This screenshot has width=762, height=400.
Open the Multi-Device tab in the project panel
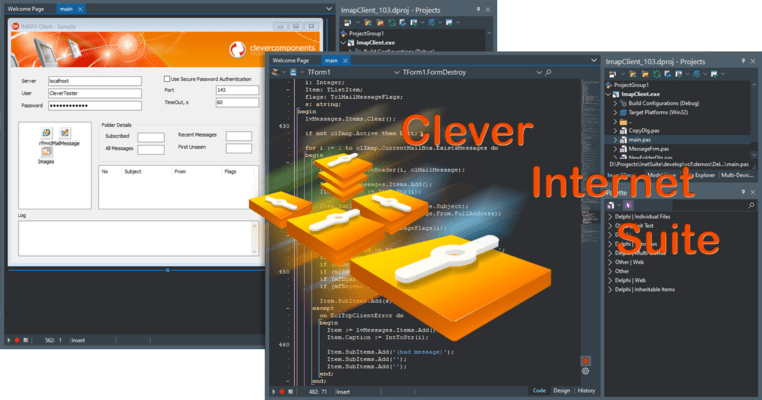click(741, 174)
